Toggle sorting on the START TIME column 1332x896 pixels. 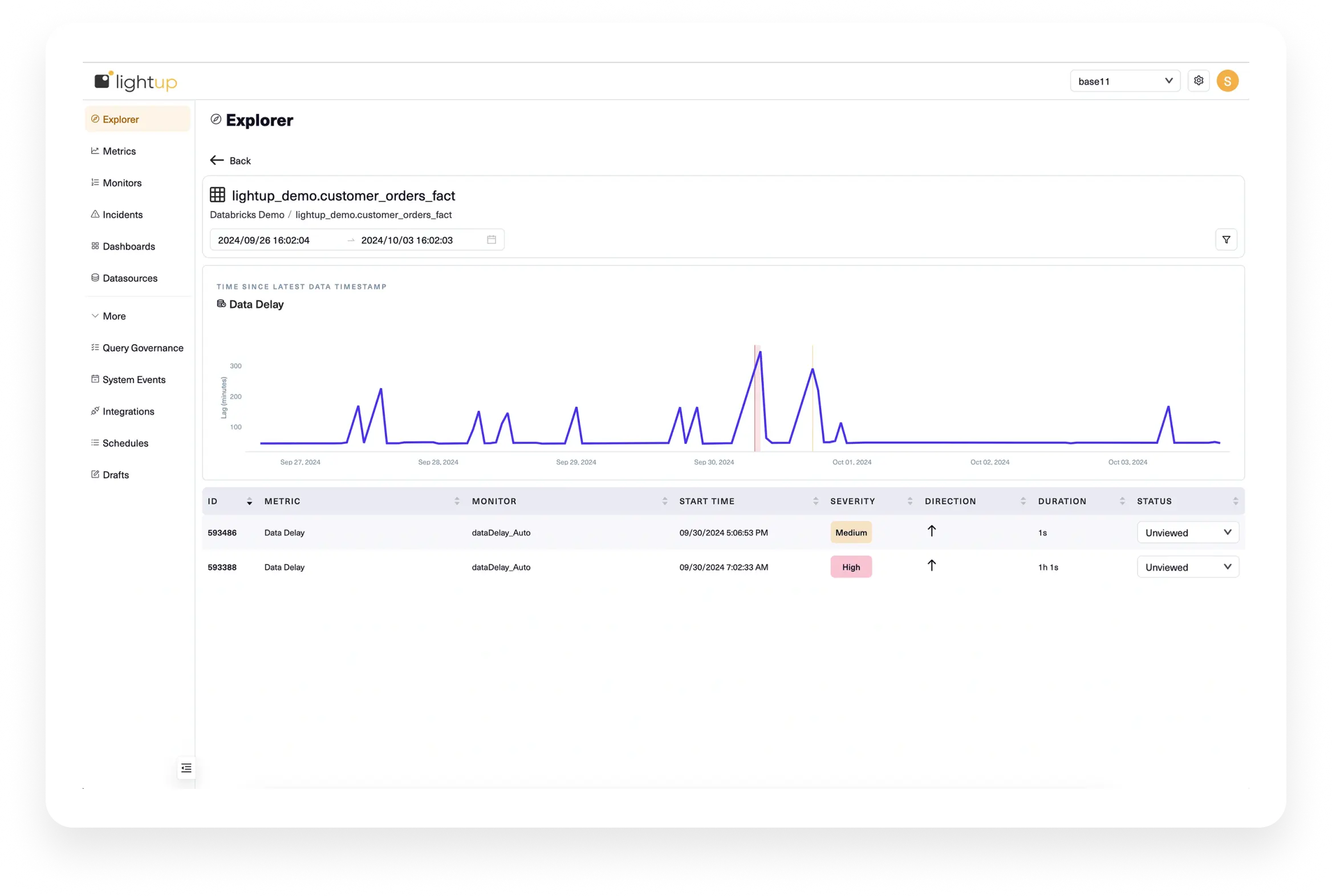click(815, 500)
